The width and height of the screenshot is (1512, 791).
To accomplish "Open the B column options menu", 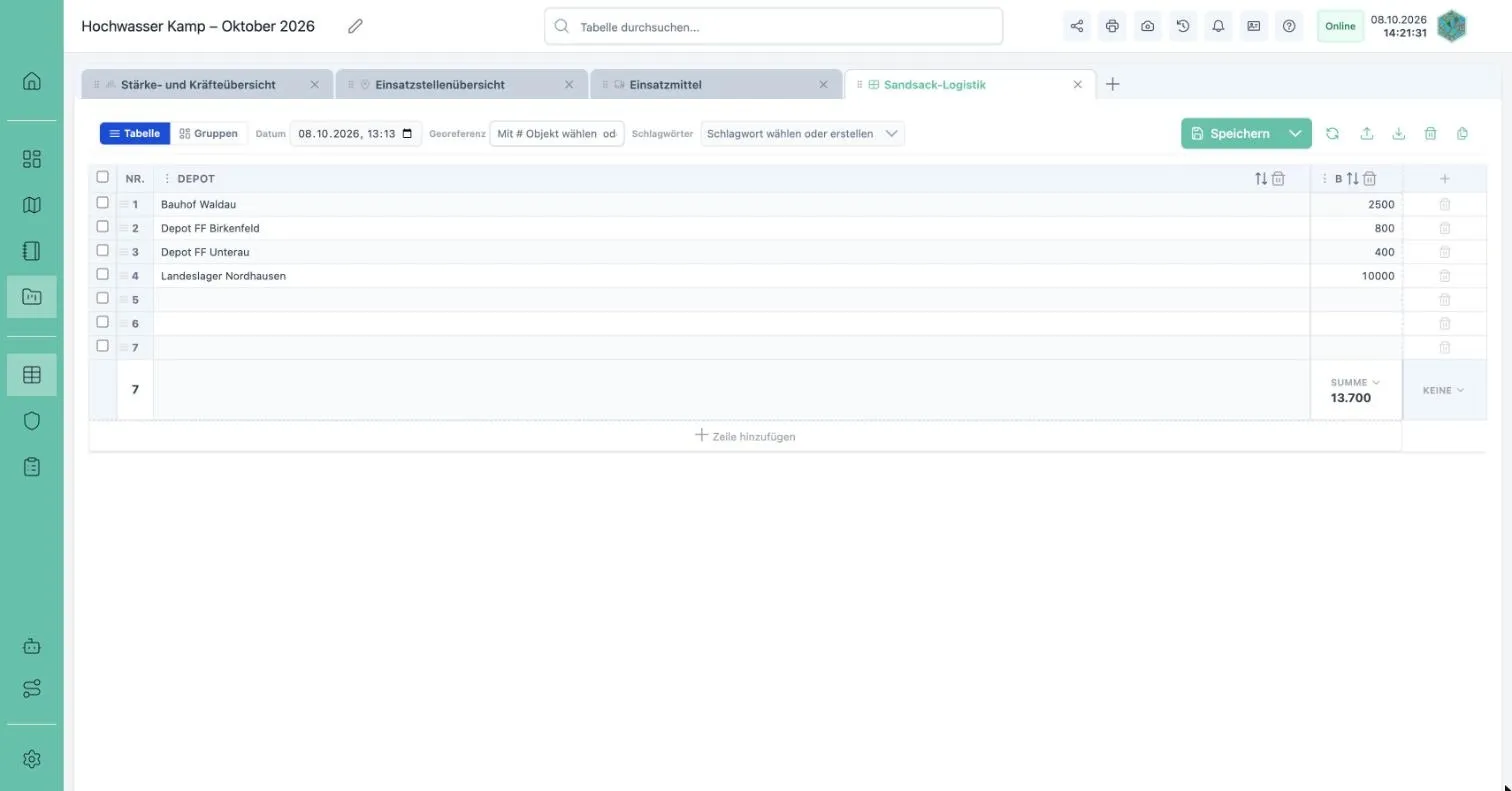I will (1325, 179).
